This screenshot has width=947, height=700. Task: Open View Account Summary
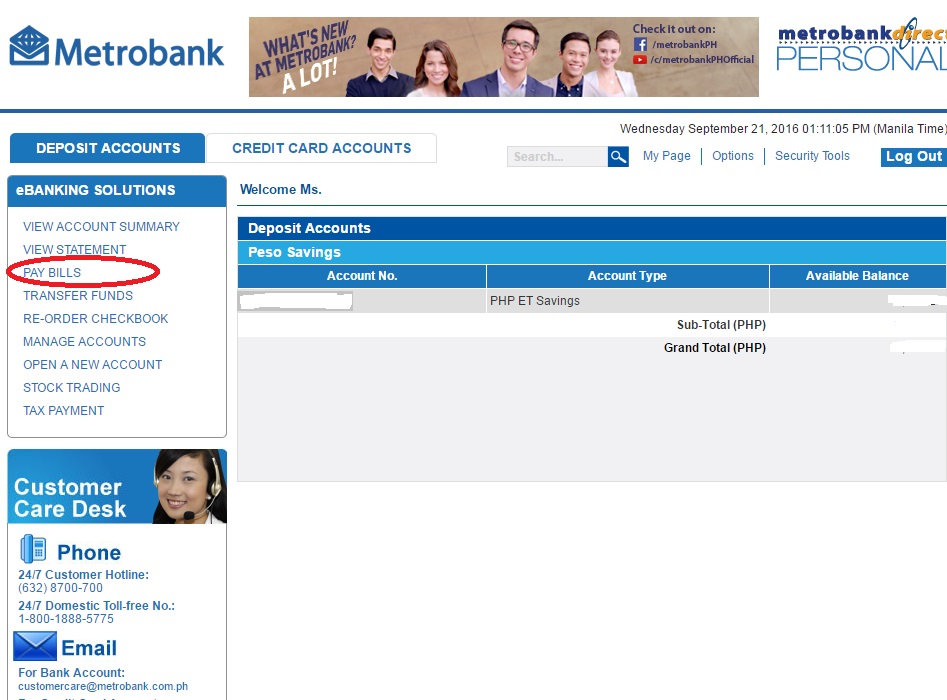101,226
